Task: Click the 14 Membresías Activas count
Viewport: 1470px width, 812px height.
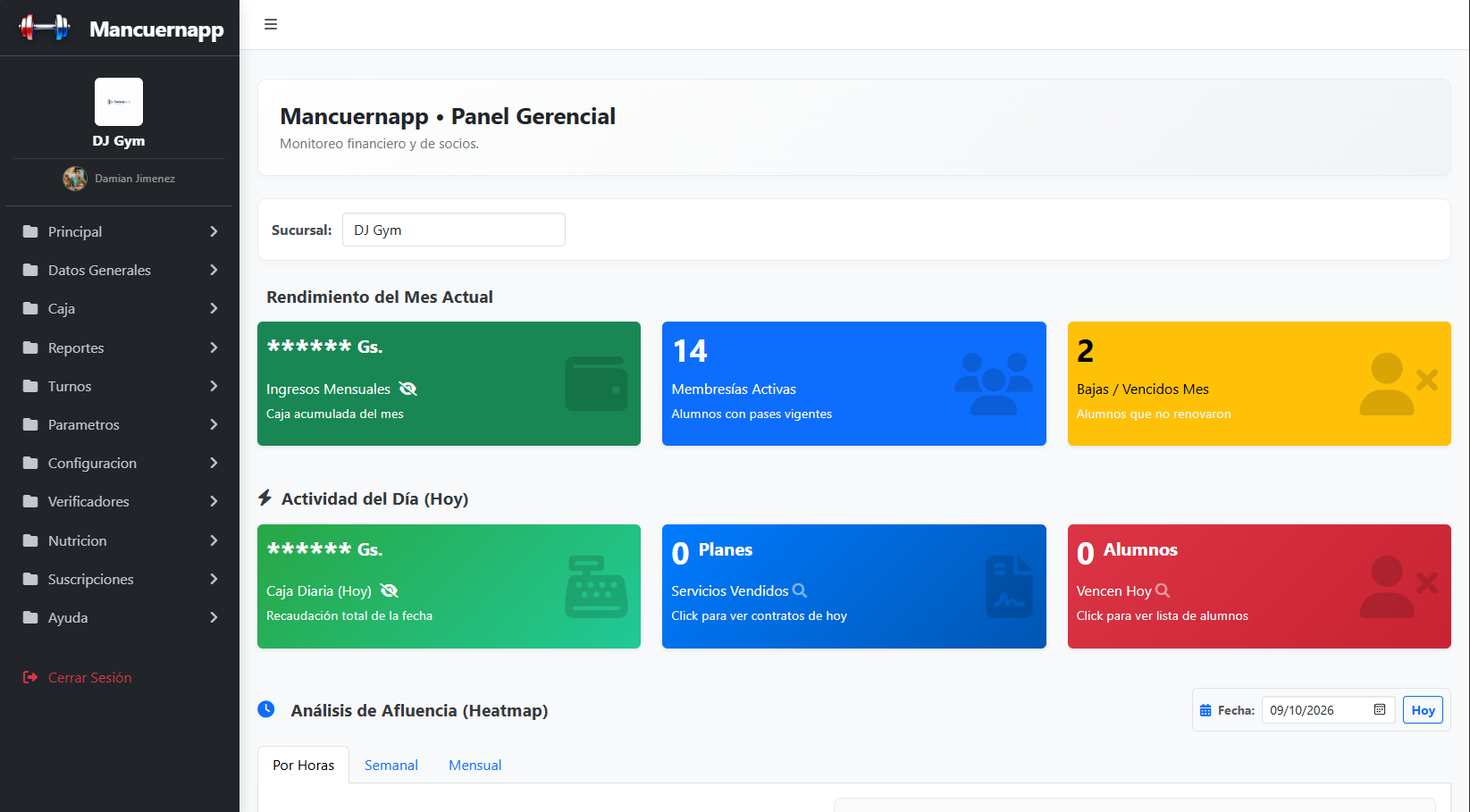Action: [690, 351]
